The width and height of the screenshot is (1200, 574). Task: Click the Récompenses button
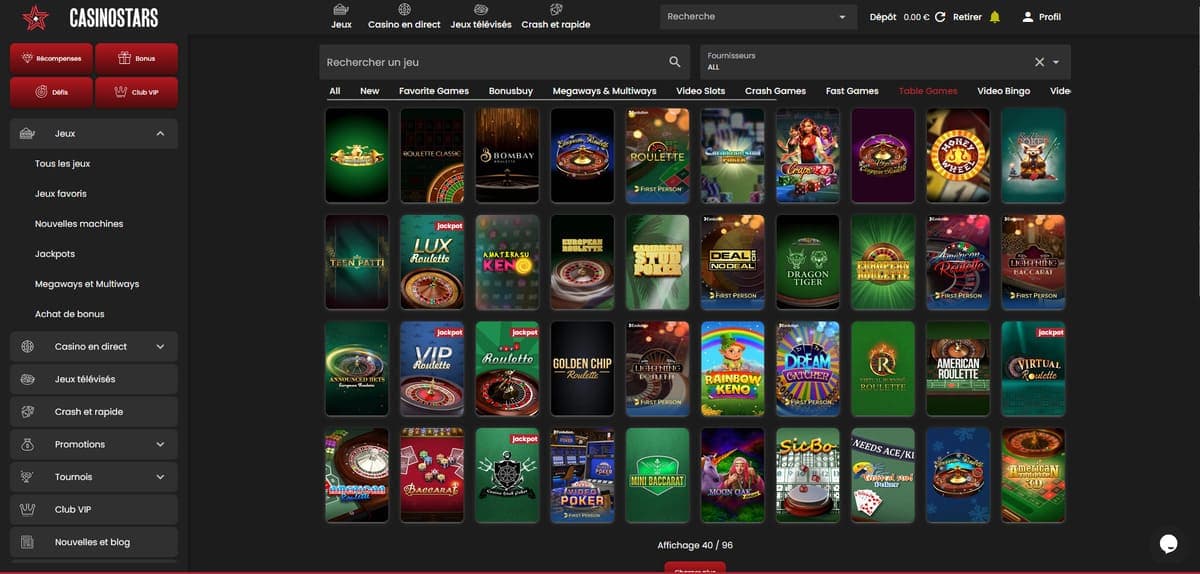click(52, 58)
